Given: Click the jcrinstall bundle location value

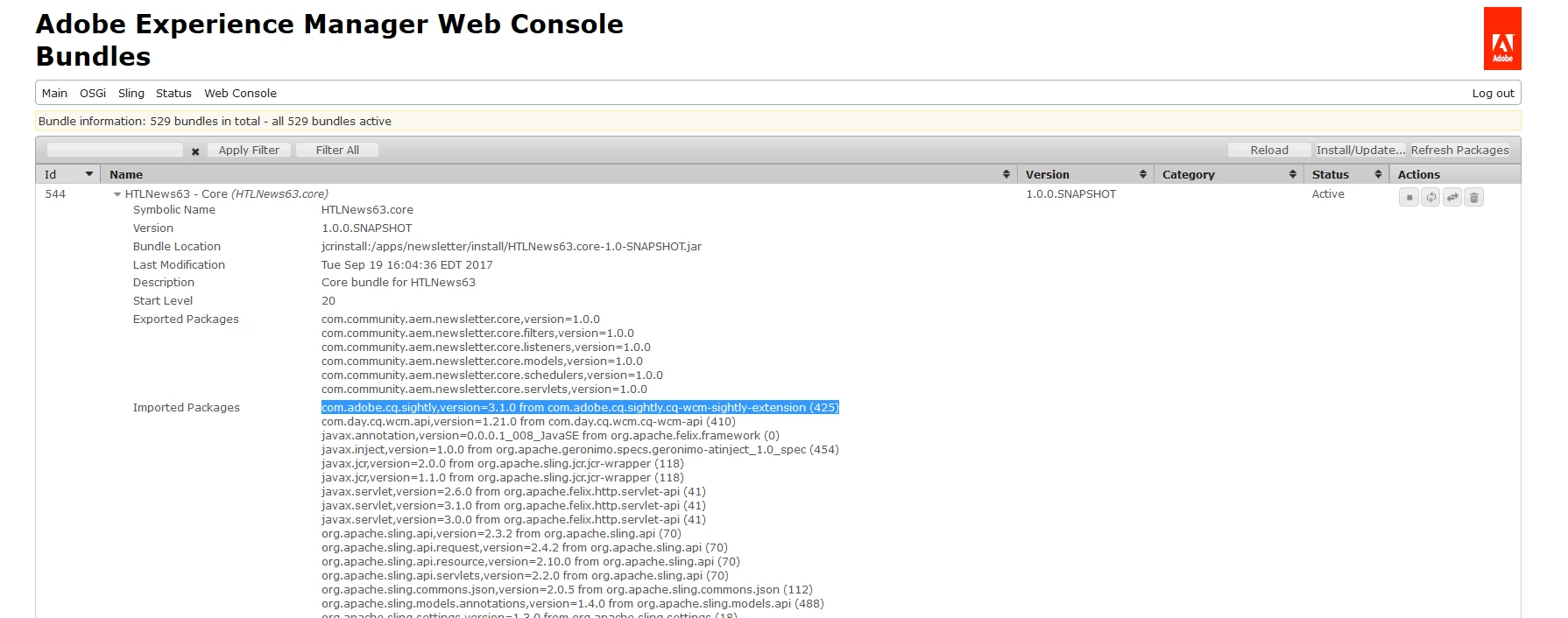Looking at the screenshot, I should [512, 246].
